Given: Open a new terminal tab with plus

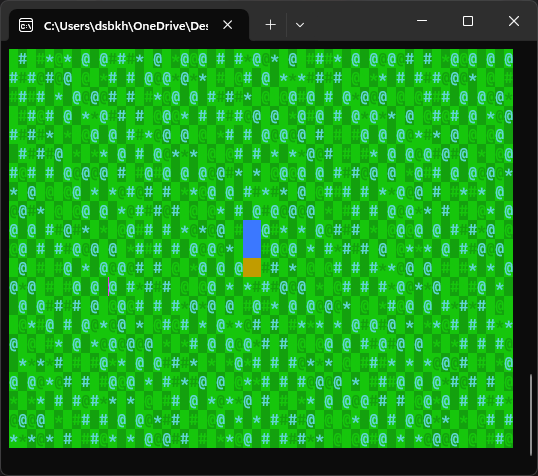Looking at the screenshot, I should tap(270, 25).
